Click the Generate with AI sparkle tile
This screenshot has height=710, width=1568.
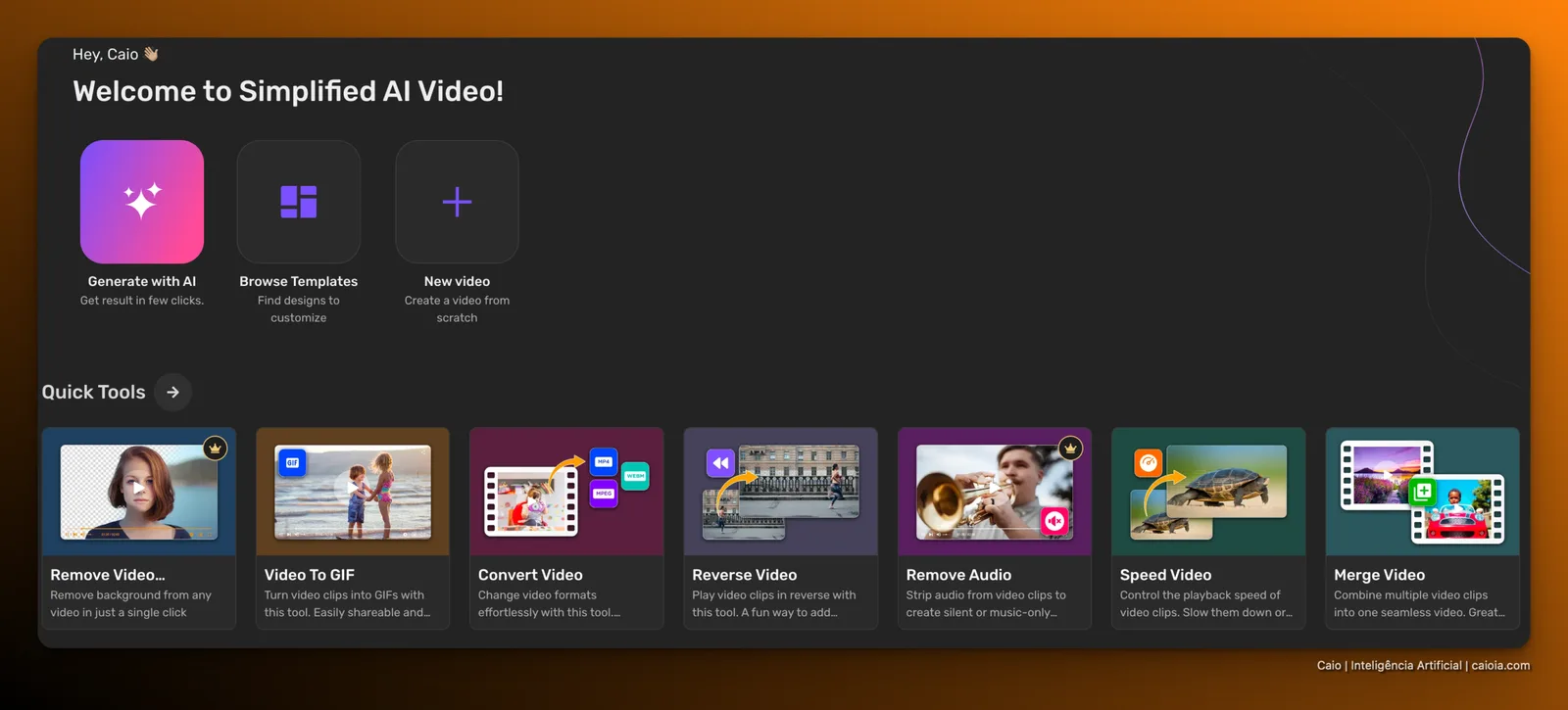(142, 202)
